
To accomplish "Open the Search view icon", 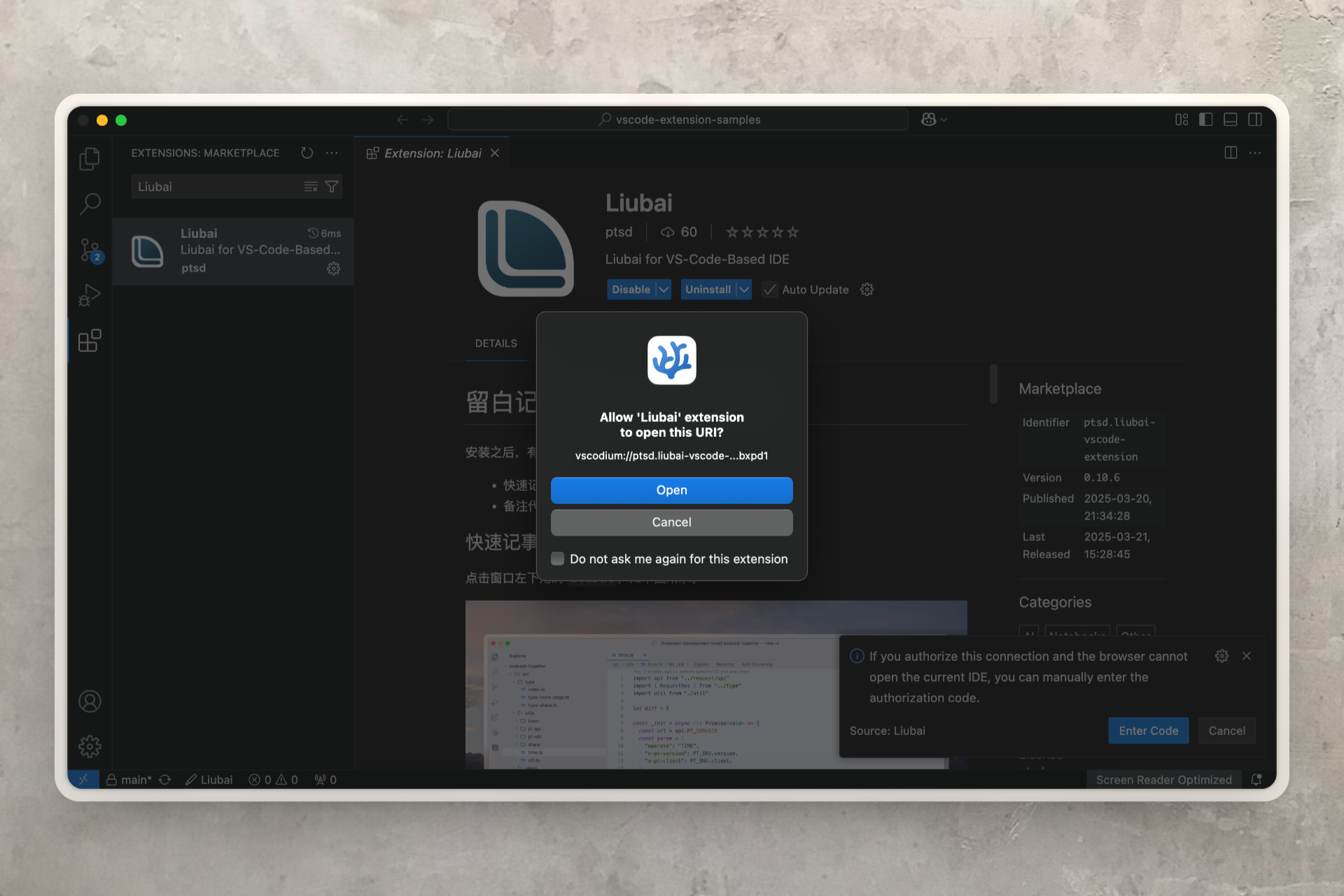I will coord(90,204).
